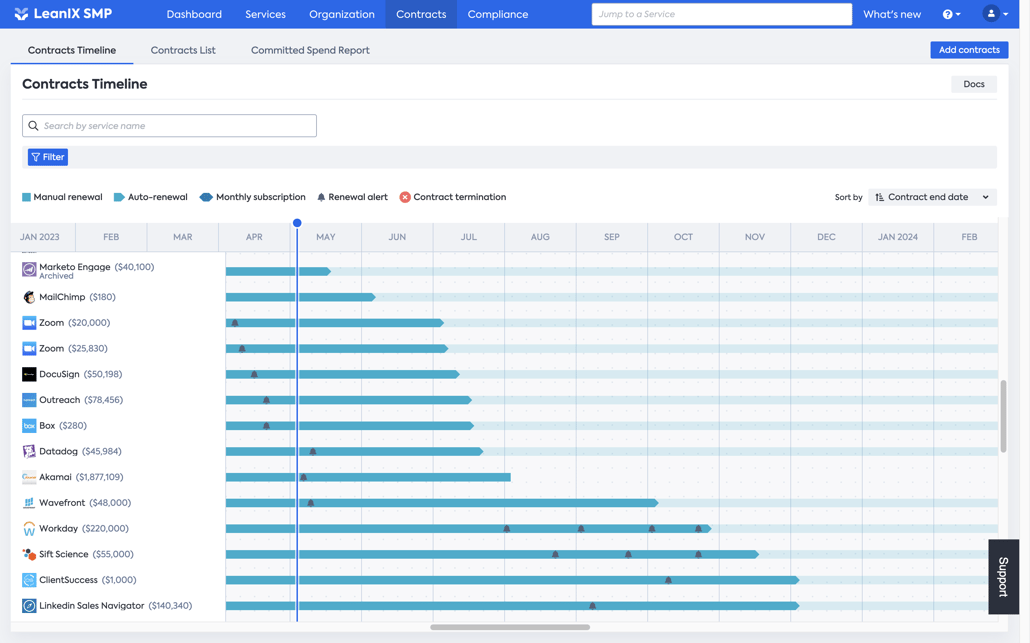Click the Datadog ($45,984) service name
The height and width of the screenshot is (643, 1030).
pos(80,451)
